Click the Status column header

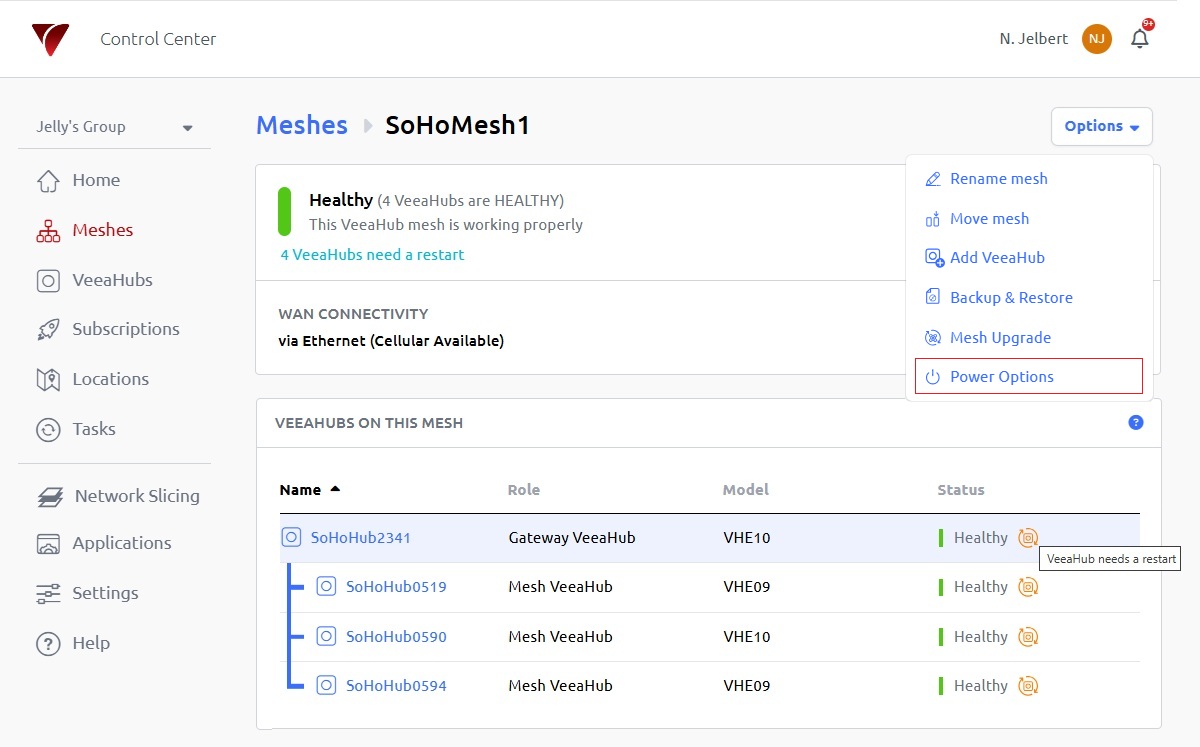(x=961, y=490)
